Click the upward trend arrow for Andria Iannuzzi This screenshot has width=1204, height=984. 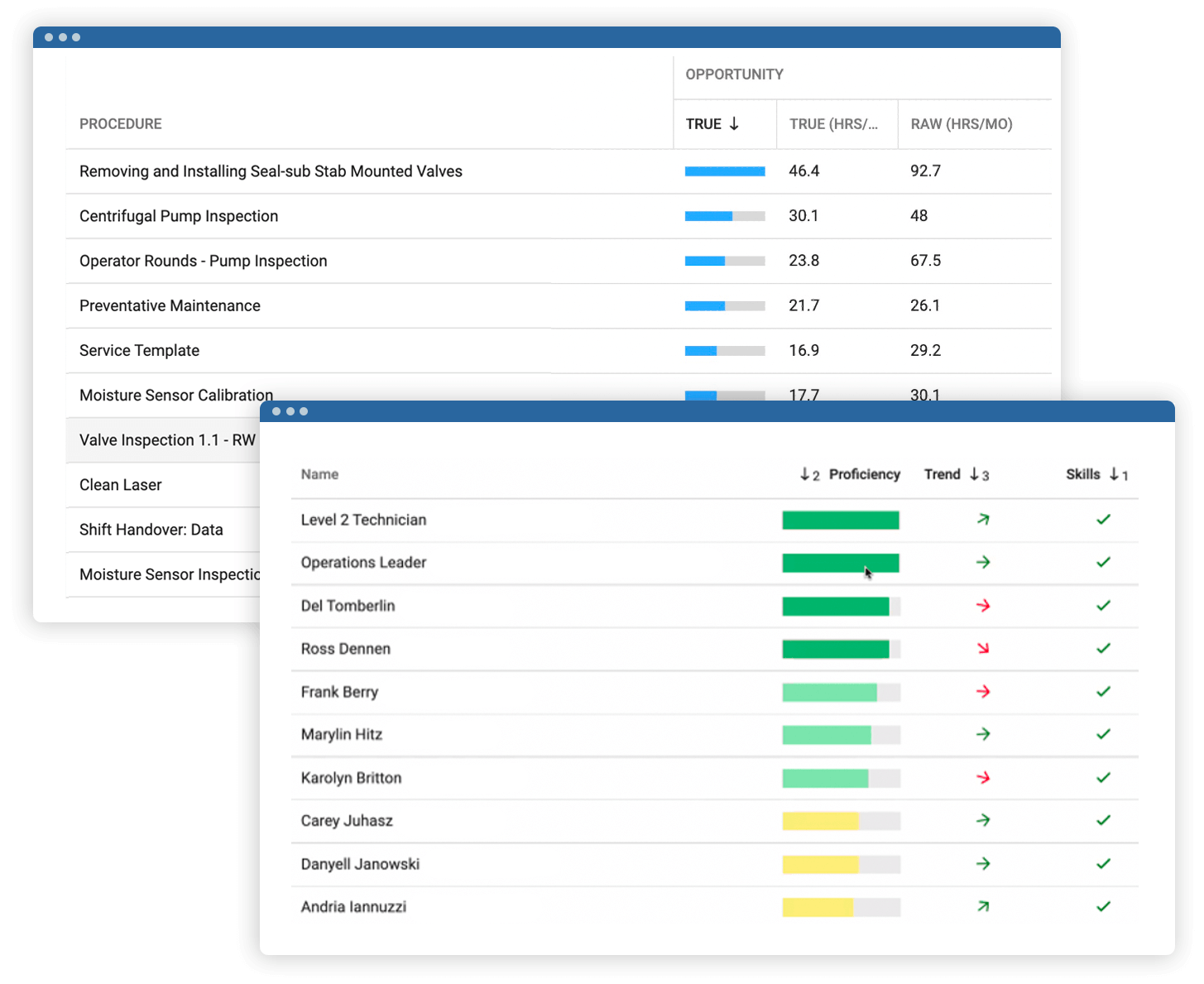[x=983, y=907]
